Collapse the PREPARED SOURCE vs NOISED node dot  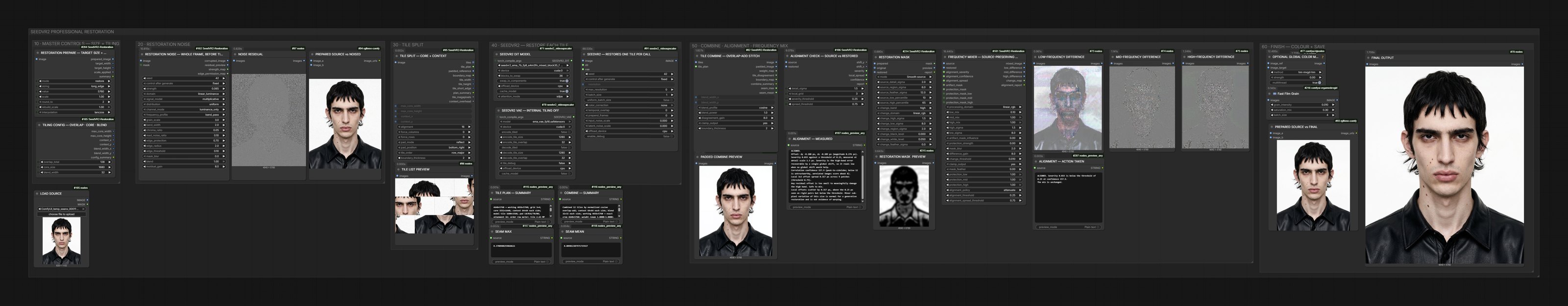[x=312, y=54]
